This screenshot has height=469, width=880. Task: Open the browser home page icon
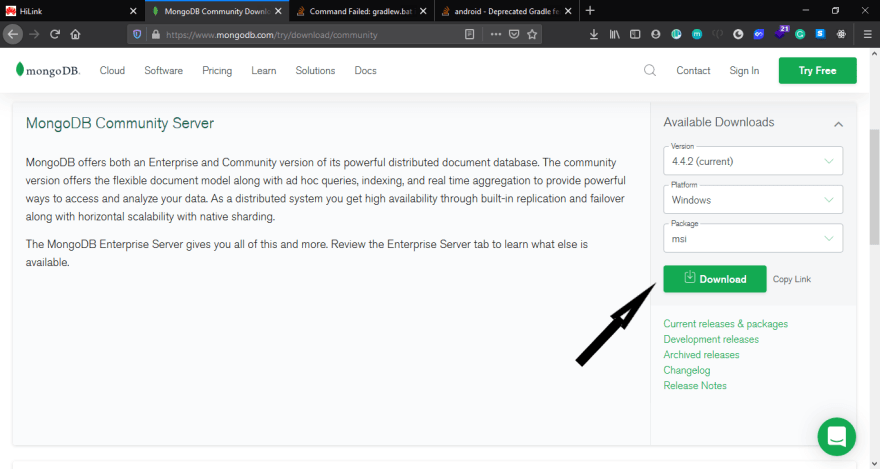[x=75, y=34]
